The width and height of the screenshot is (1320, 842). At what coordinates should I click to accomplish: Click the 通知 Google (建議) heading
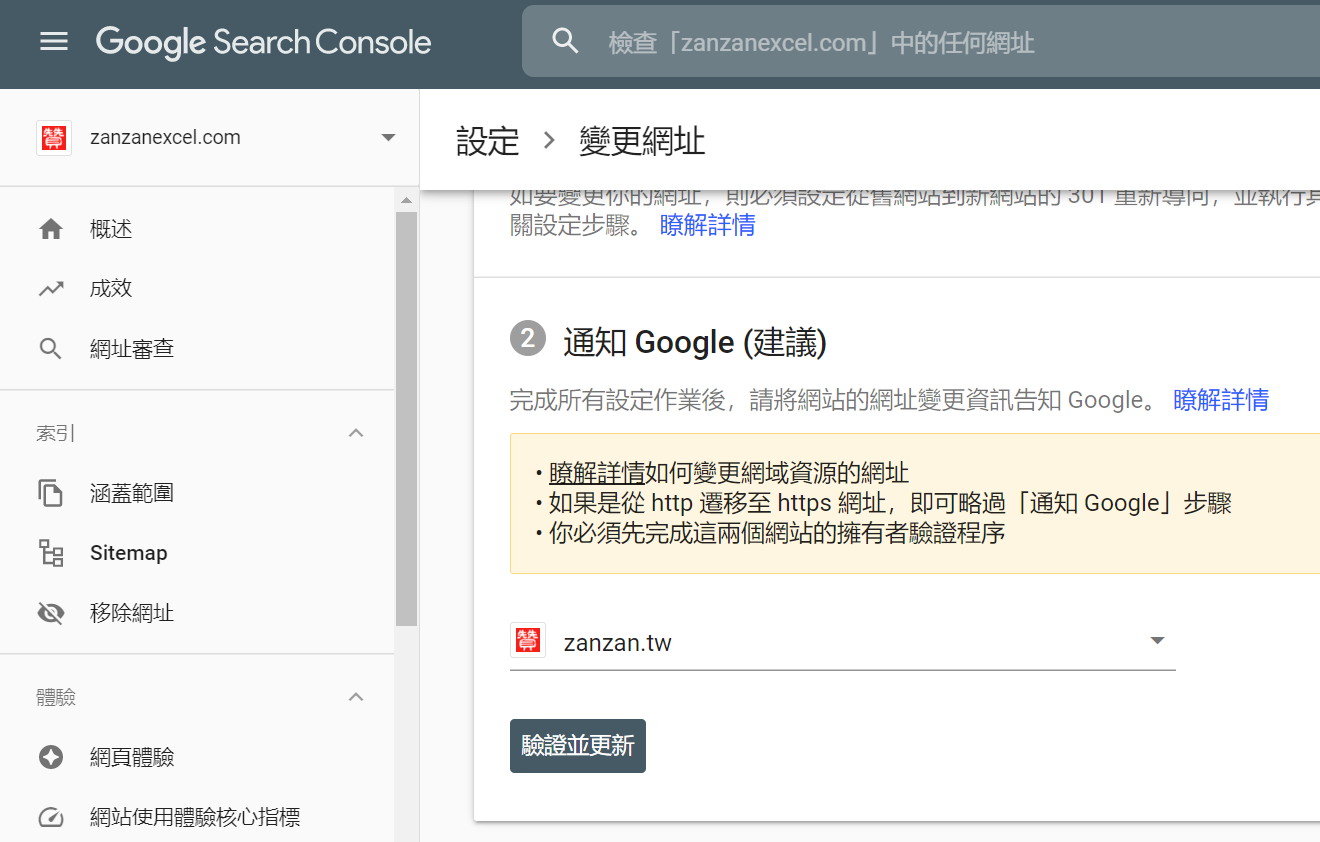click(694, 342)
